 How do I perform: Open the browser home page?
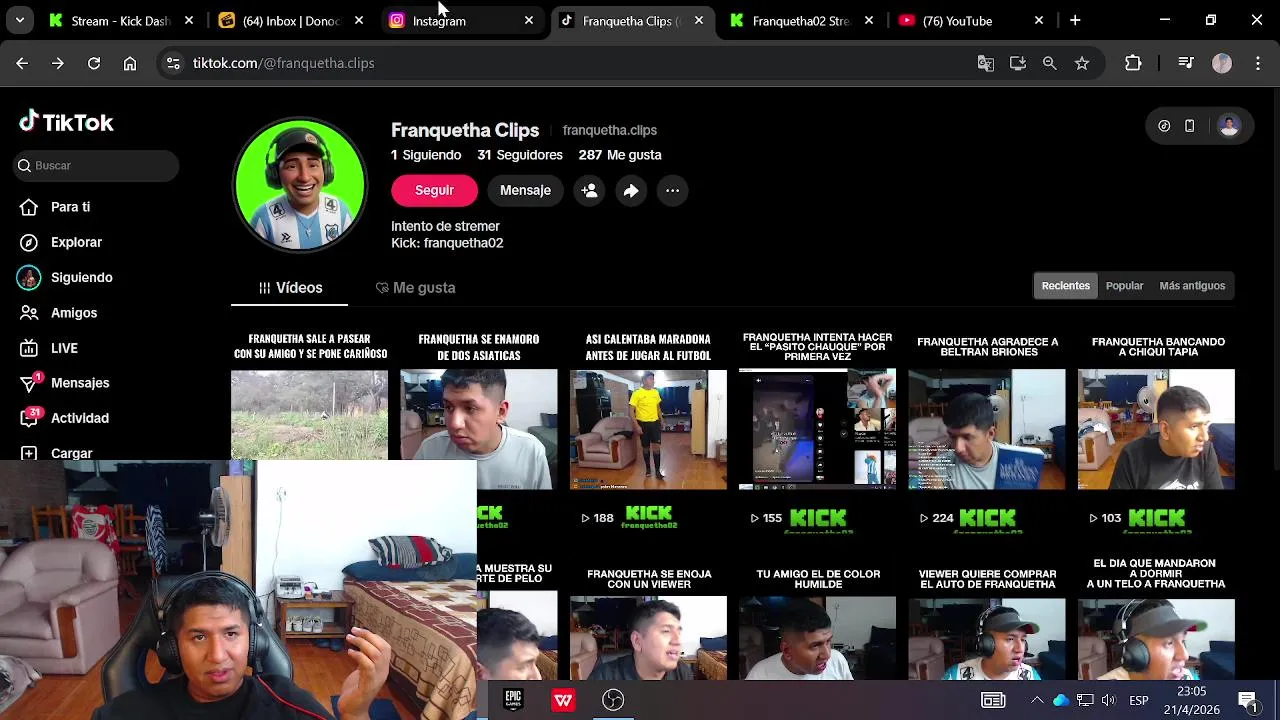tap(130, 63)
